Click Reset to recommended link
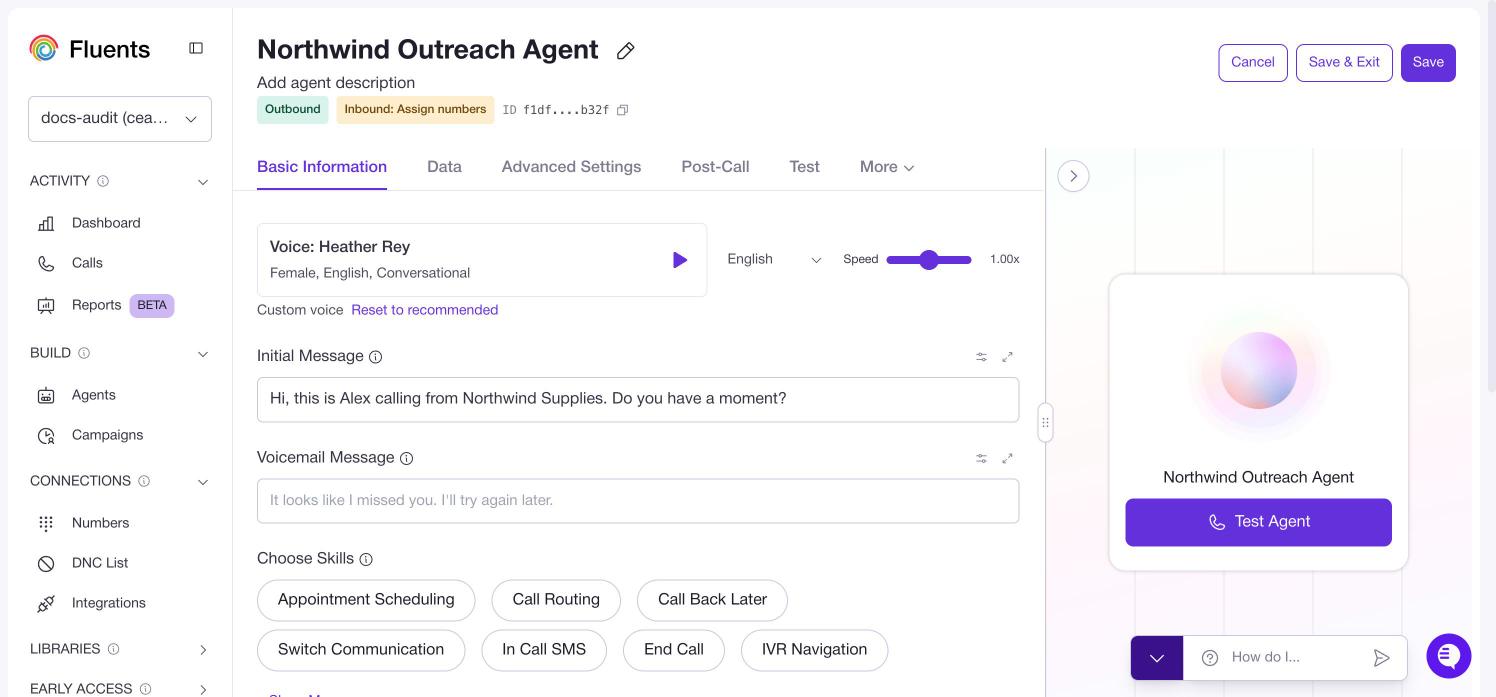Screen dimensions: 1496x697 pyautogui.click(x=424, y=310)
